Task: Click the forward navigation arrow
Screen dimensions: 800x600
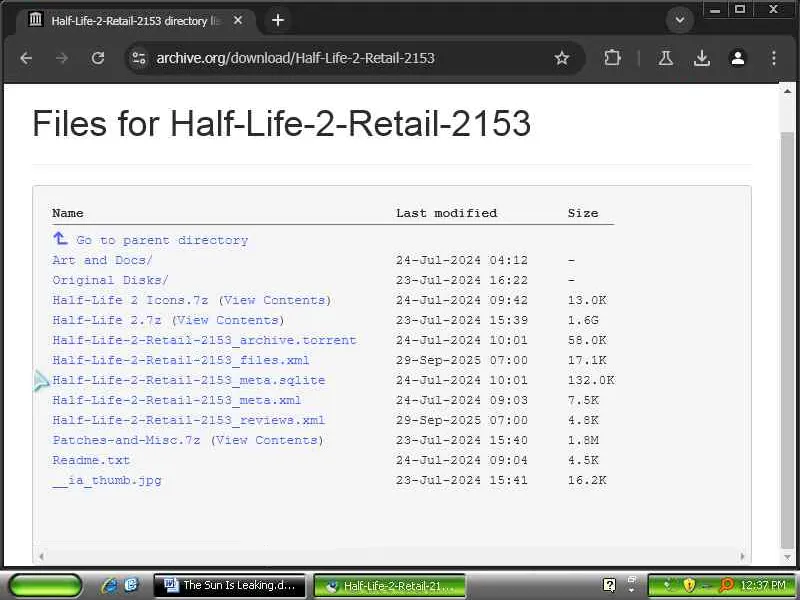Action: (x=62, y=58)
